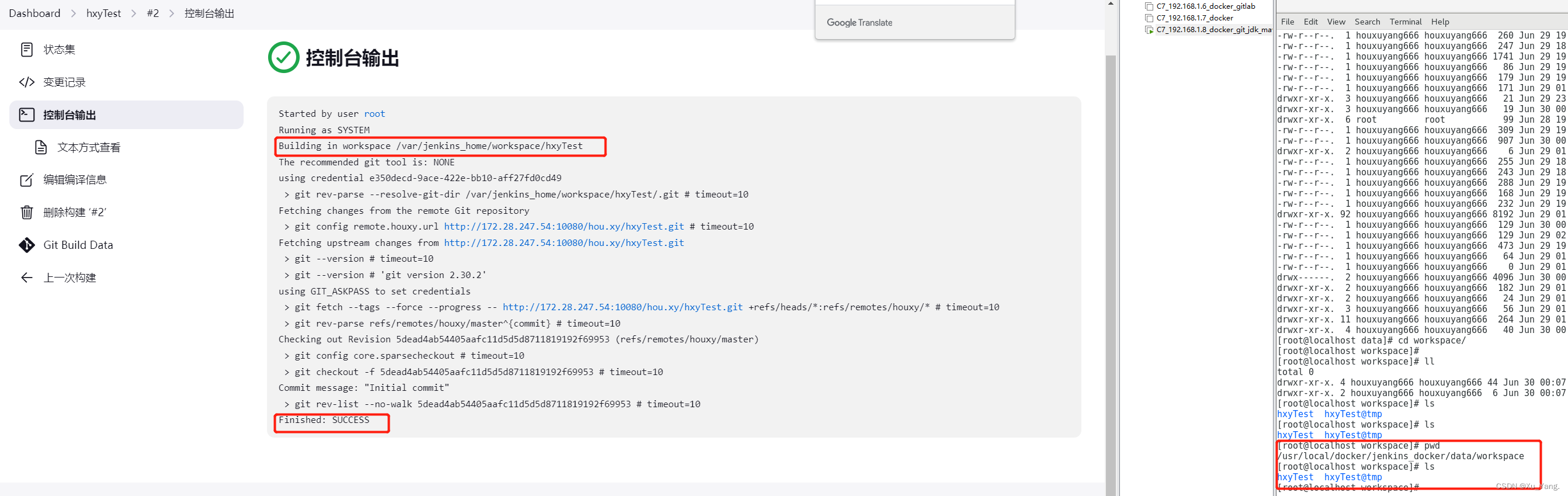Click 'total 0' line in terminal
This screenshot has width=1568, height=496.
click(1295, 372)
